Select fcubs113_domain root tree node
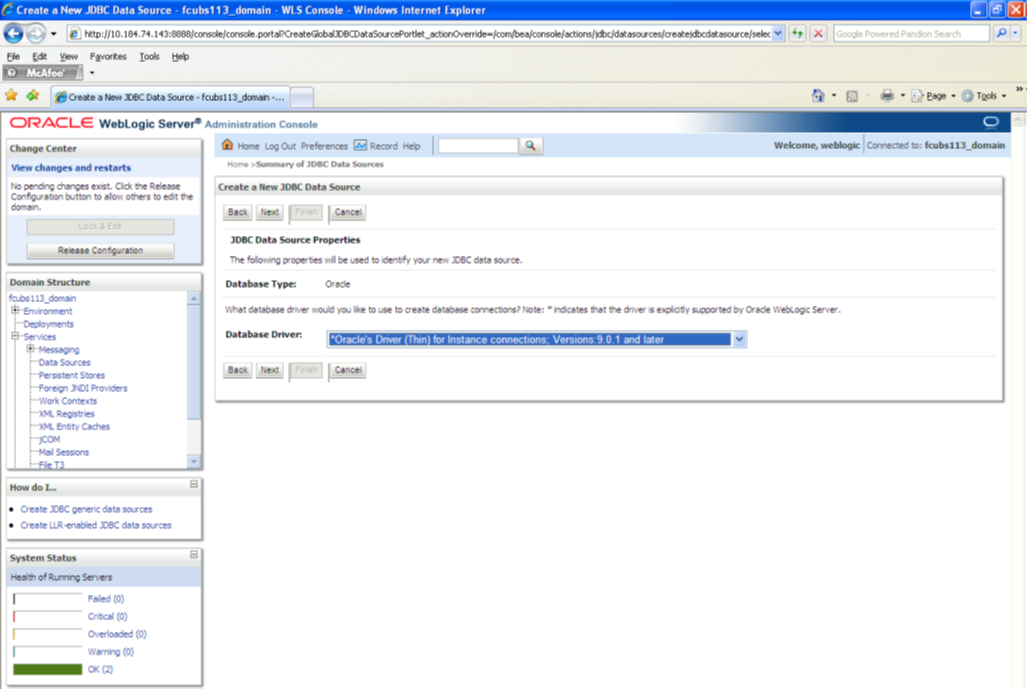1027x689 pixels. pos(43,298)
